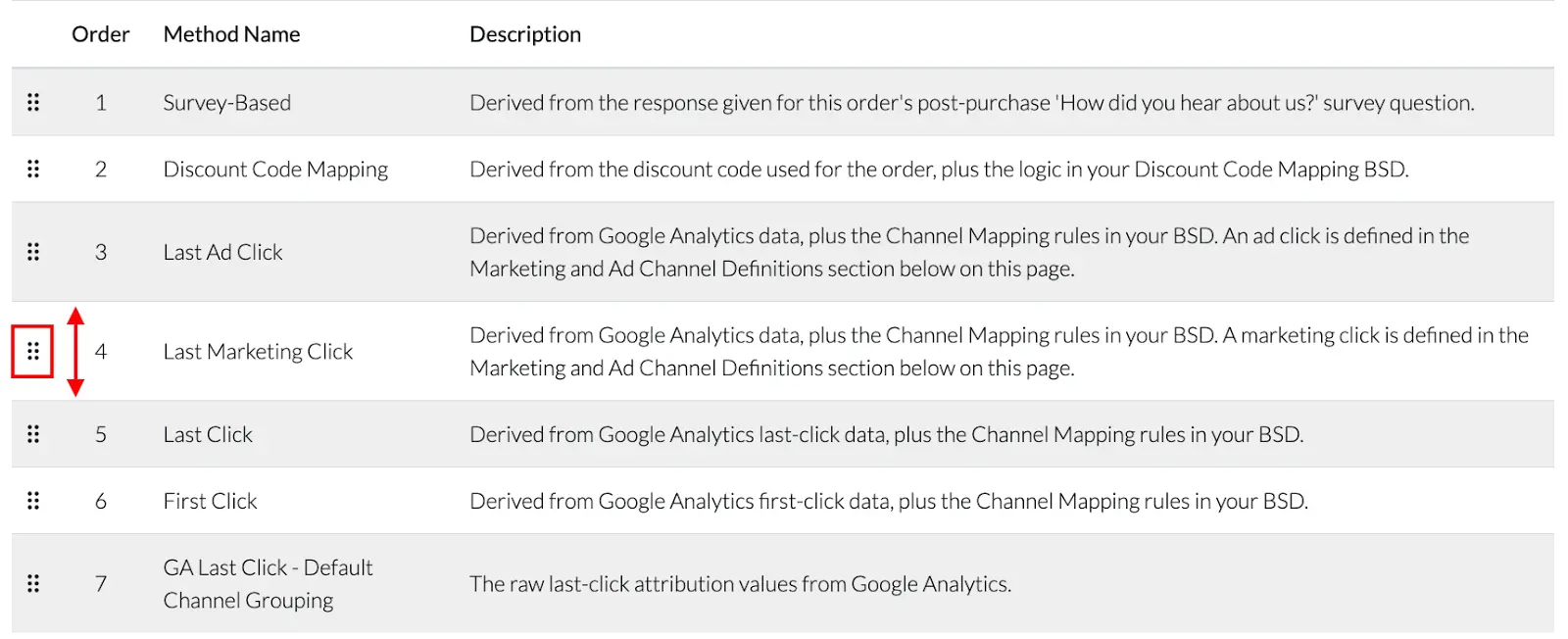Select the Last Ad Click drag handle

[x=33, y=252]
